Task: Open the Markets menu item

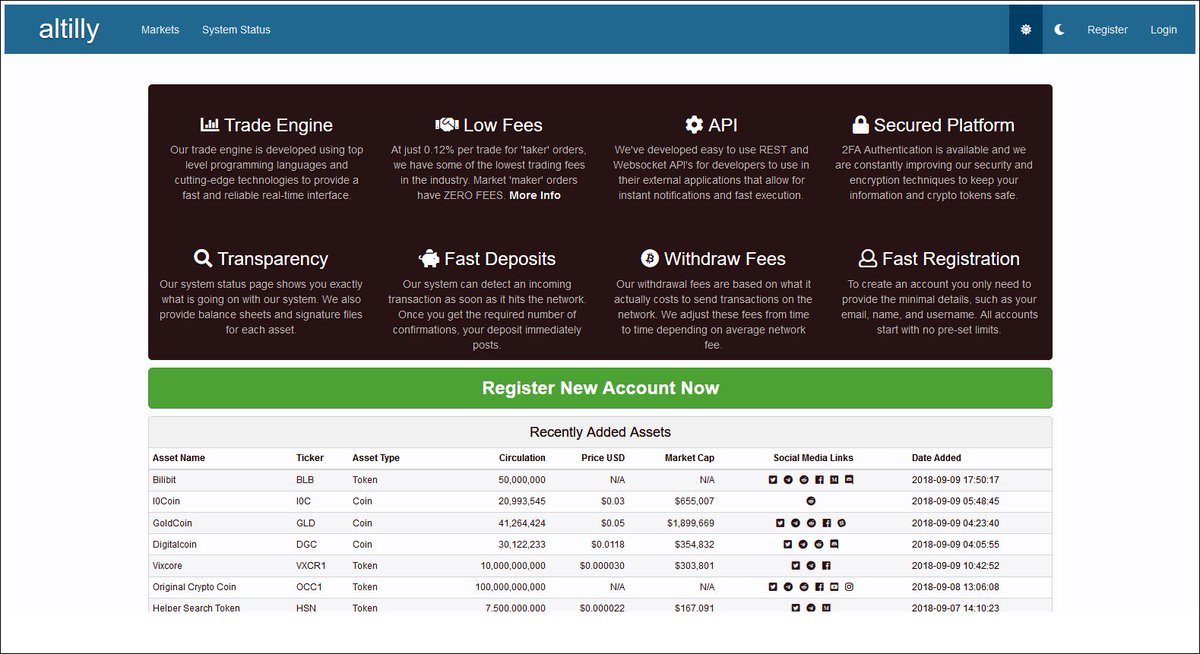Action: (x=160, y=30)
